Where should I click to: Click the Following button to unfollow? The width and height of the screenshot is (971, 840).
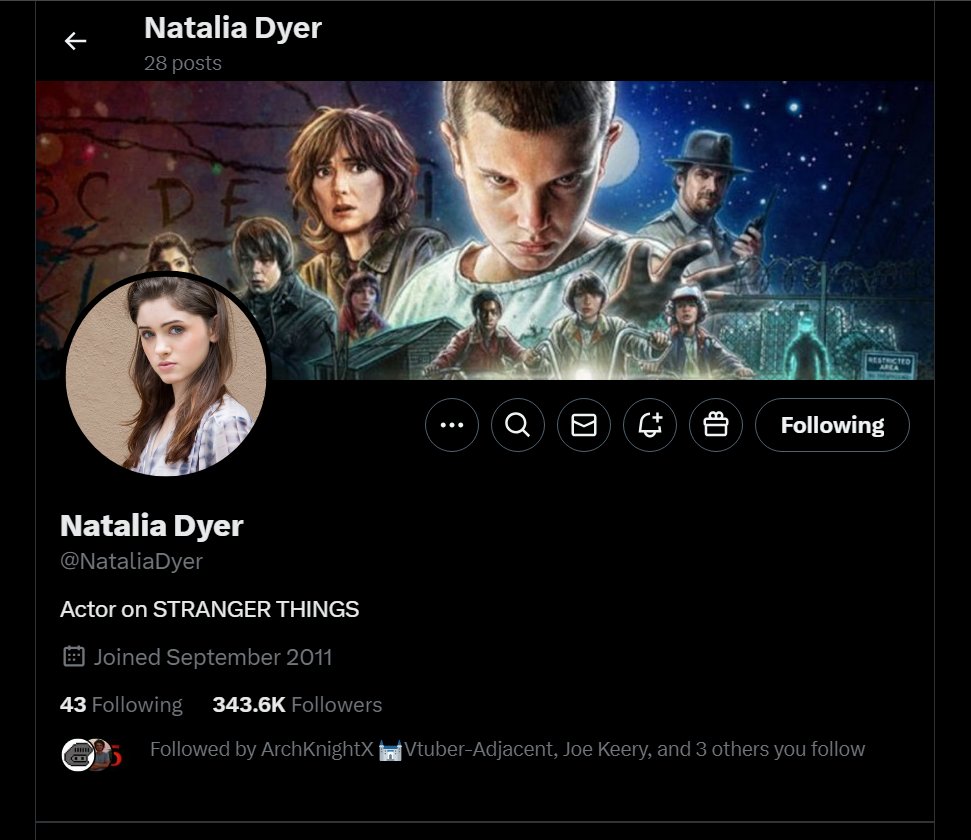coord(832,425)
